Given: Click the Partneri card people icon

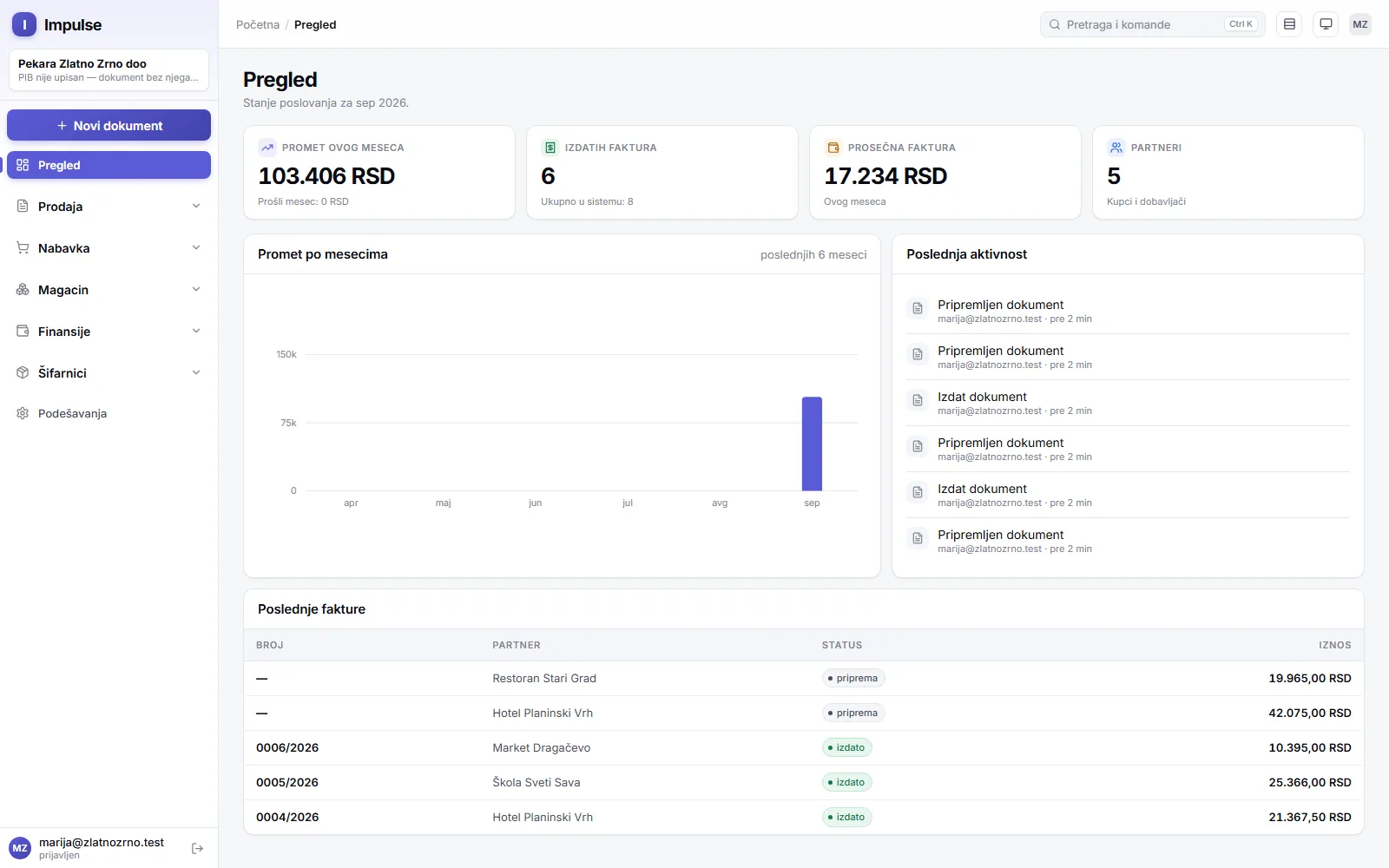Looking at the screenshot, I should (x=1116, y=148).
